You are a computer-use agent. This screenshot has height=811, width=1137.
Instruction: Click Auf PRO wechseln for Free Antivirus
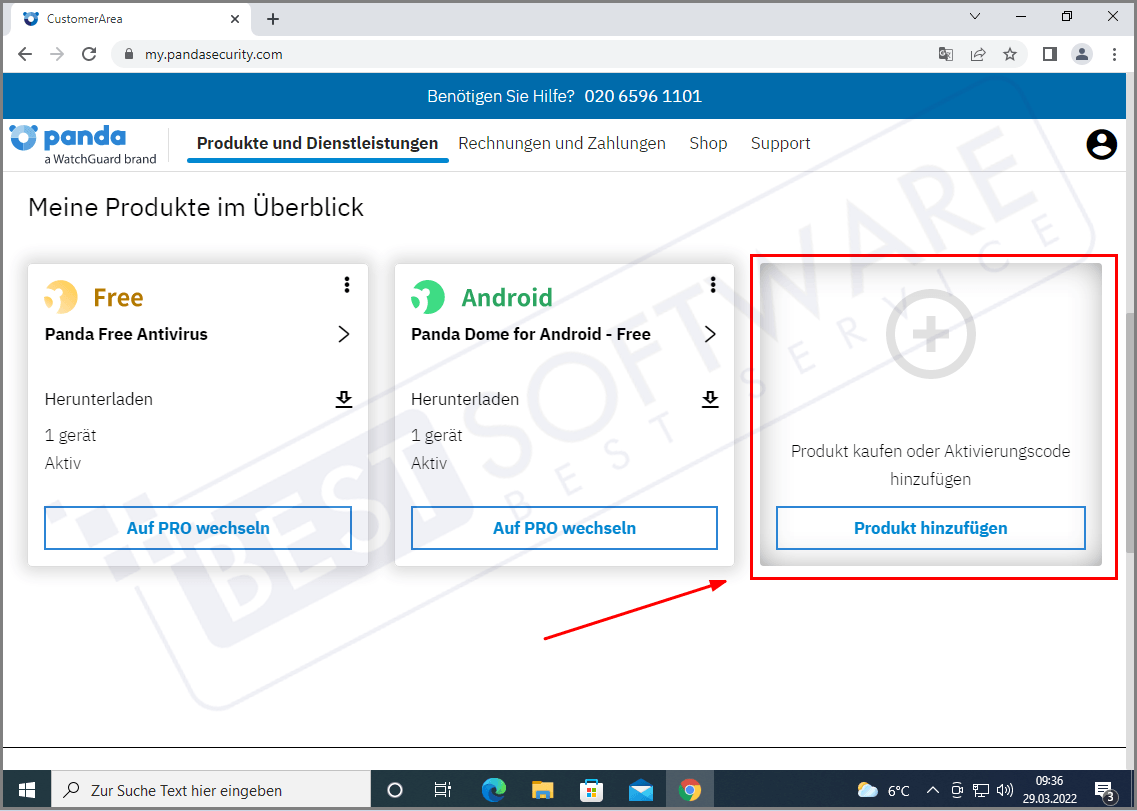[x=197, y=528]
